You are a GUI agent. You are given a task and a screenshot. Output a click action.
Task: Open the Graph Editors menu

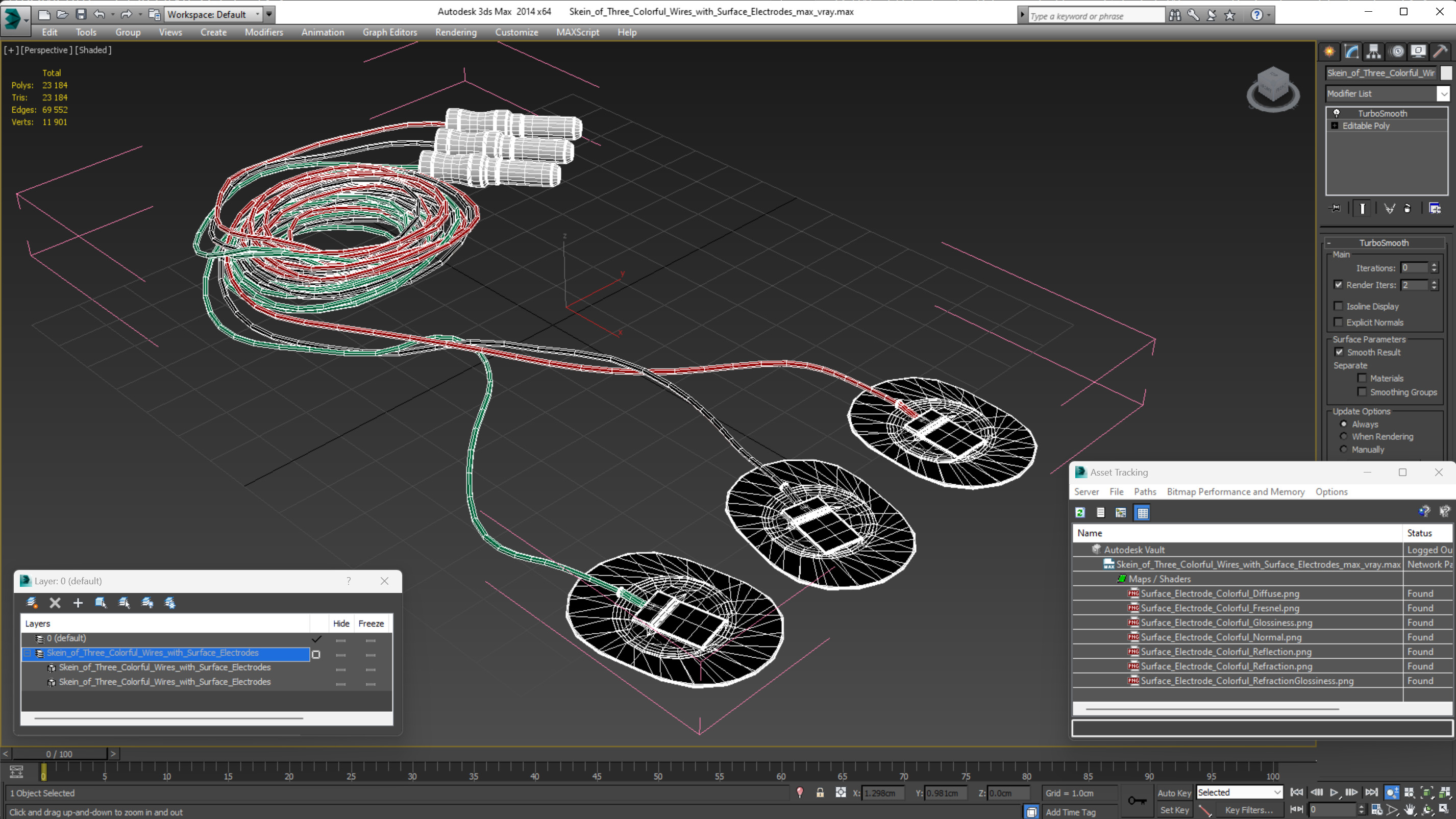tap(389, 32)
